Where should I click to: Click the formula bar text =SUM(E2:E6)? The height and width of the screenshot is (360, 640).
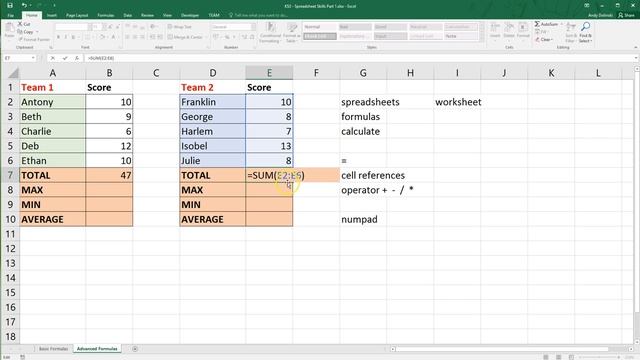101,58
